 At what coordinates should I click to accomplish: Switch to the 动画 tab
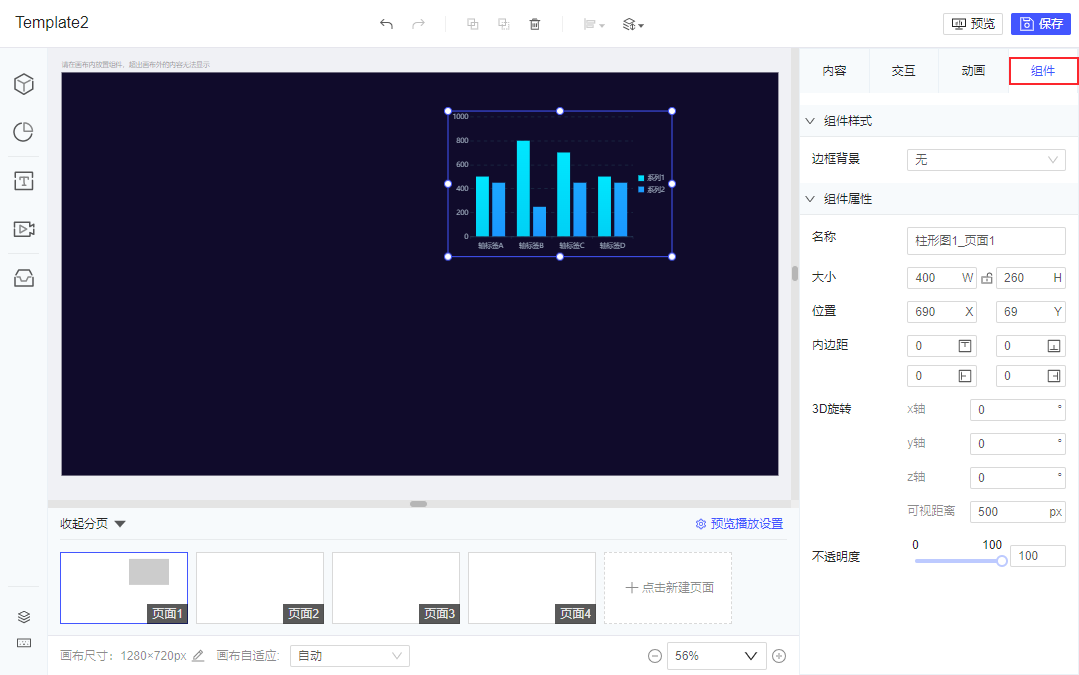tap(973, 70)
